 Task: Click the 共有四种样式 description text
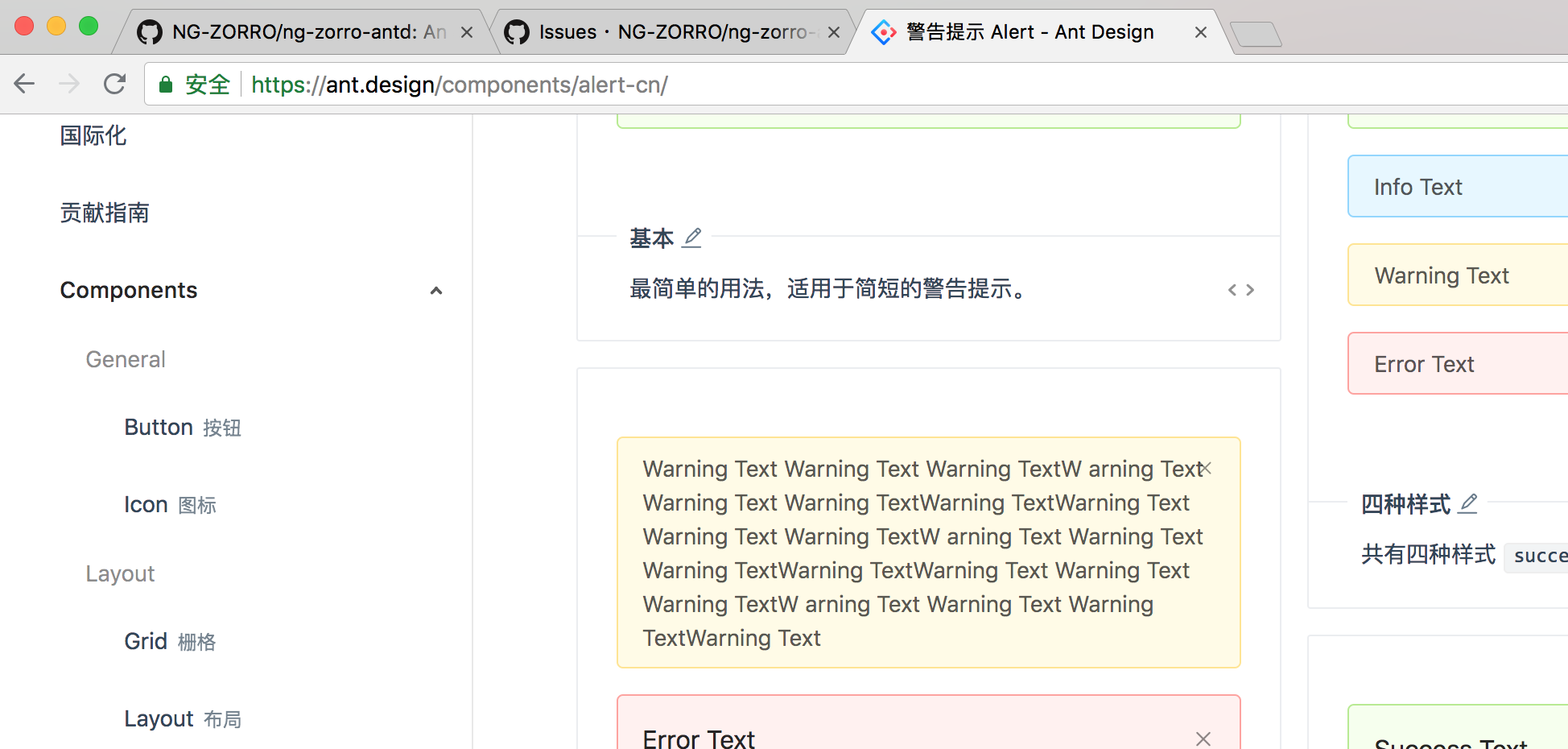1428,554
